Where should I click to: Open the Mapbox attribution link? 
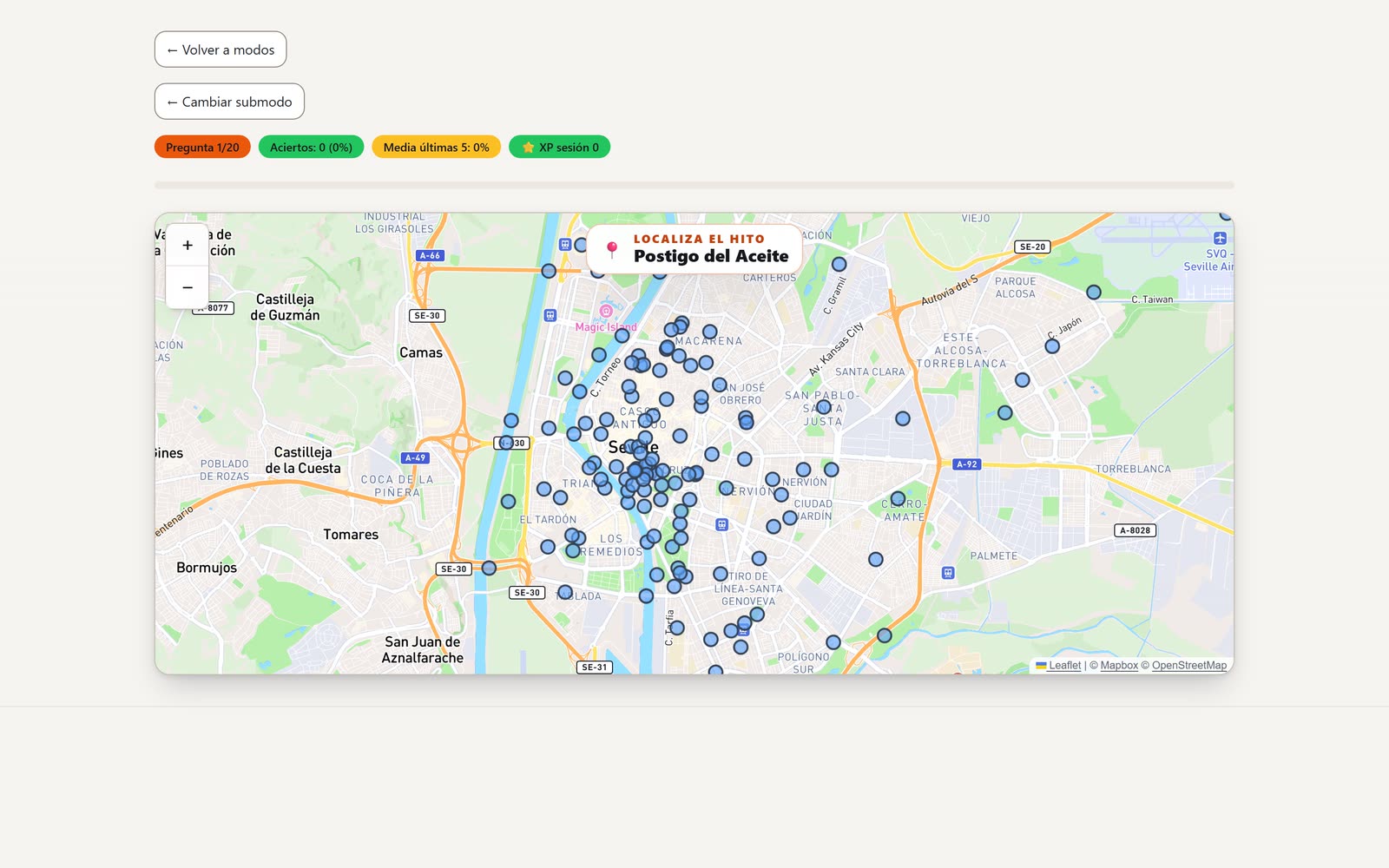[1119, 666]
